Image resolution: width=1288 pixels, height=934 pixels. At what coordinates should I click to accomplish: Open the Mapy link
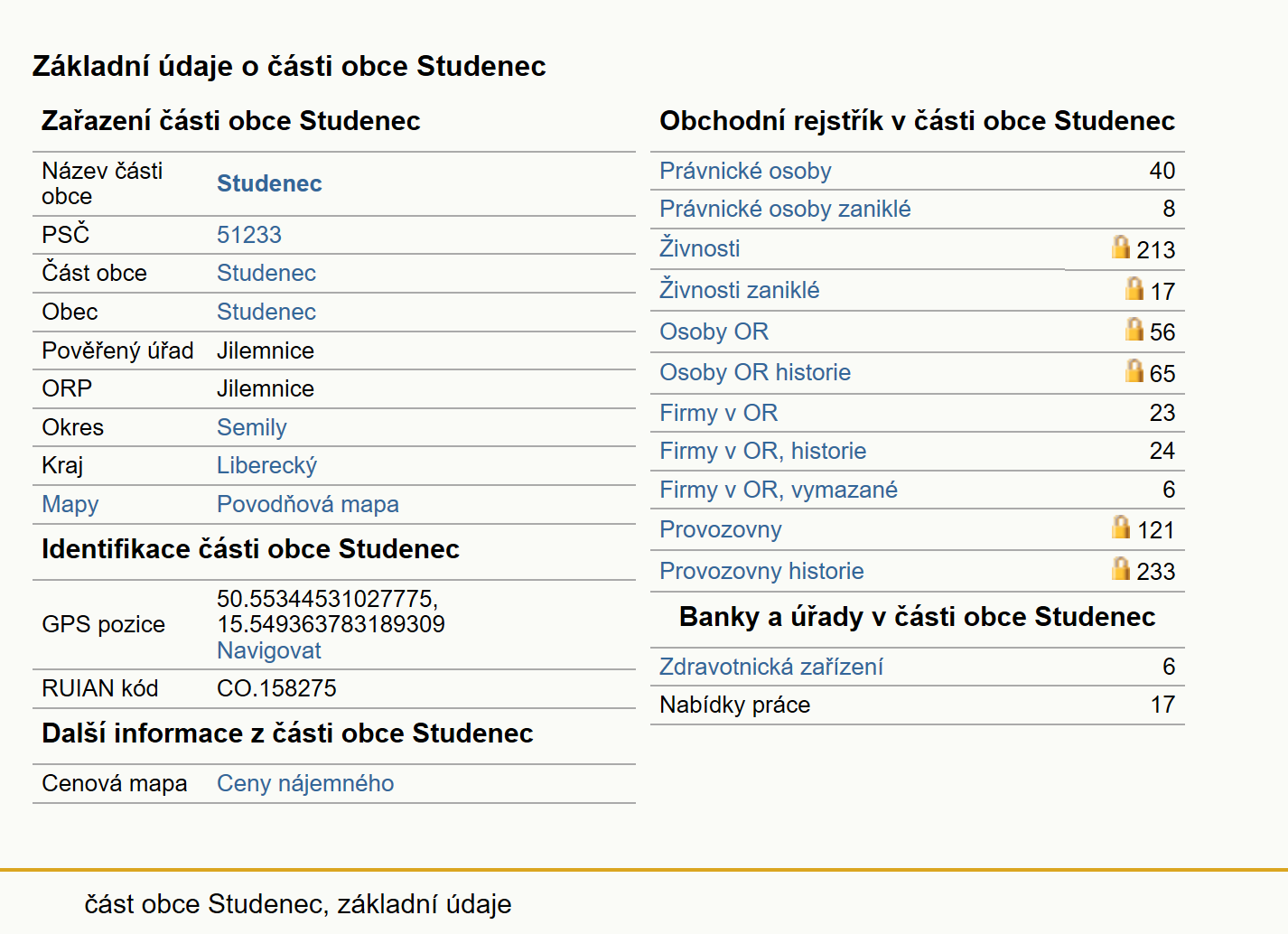click(70, 504)
